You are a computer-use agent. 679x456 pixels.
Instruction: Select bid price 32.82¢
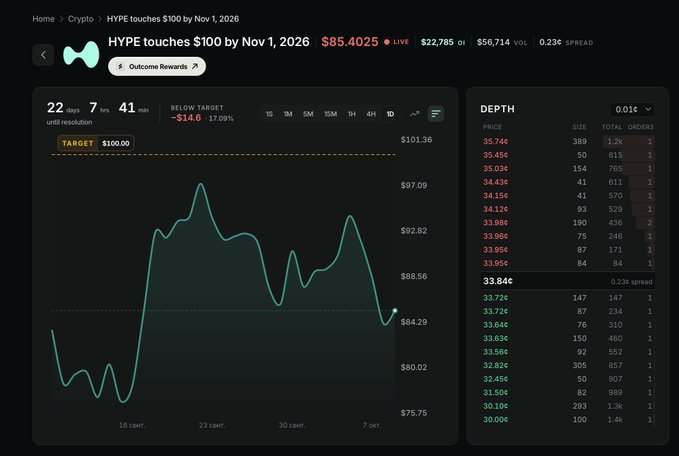496,365
